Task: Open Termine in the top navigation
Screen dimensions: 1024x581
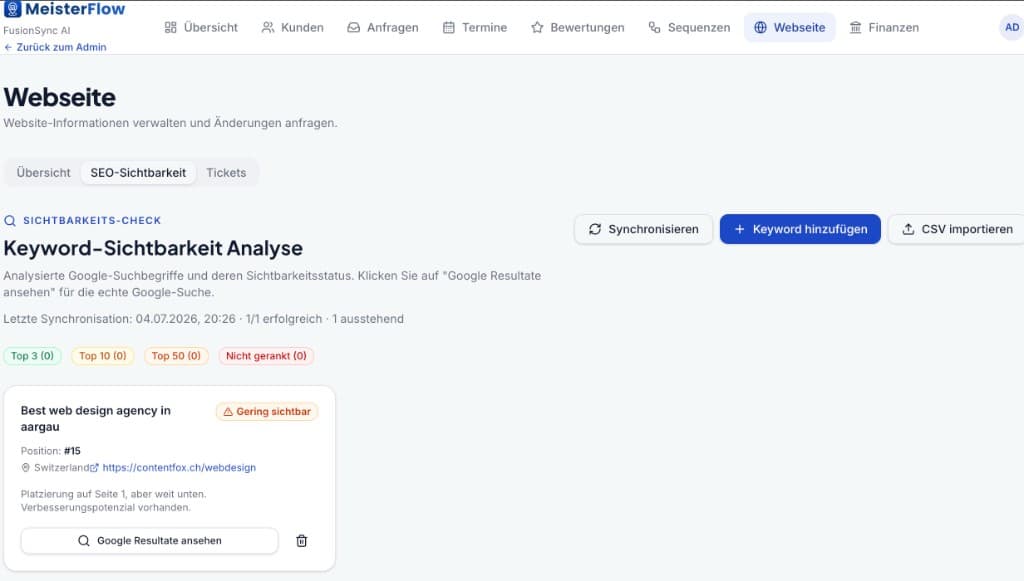Action: pyautogui.click(x=475, y=27)
